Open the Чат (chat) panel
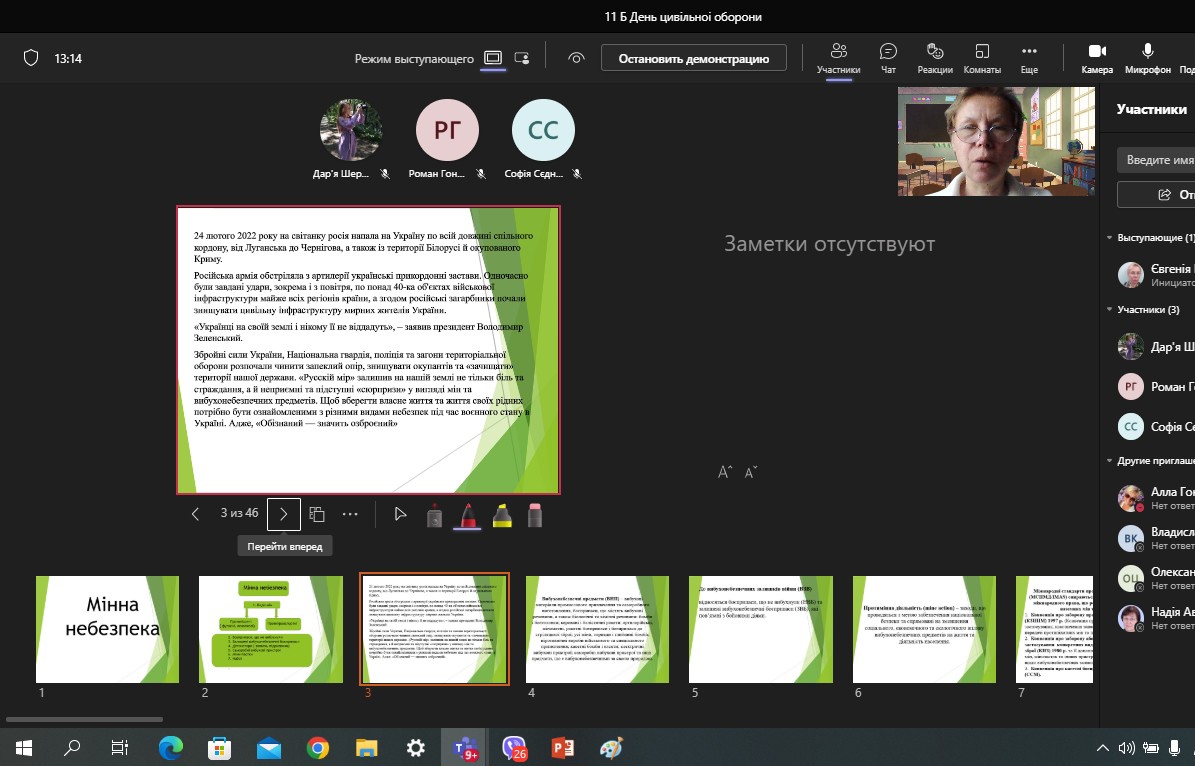Viewport: 1195px width, 766px height. click(x=888, y=58)
